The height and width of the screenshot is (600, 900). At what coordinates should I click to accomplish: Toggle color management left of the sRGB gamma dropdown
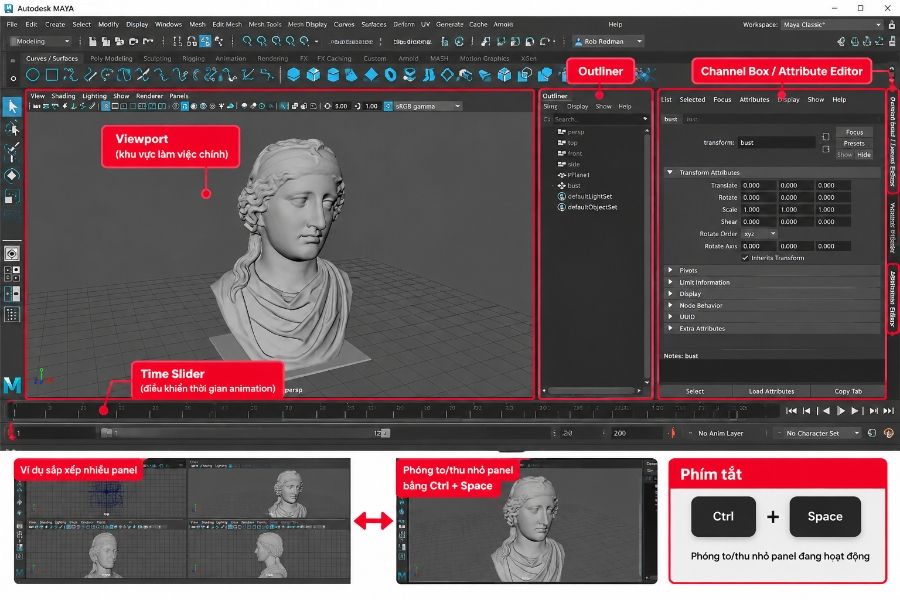388,106
